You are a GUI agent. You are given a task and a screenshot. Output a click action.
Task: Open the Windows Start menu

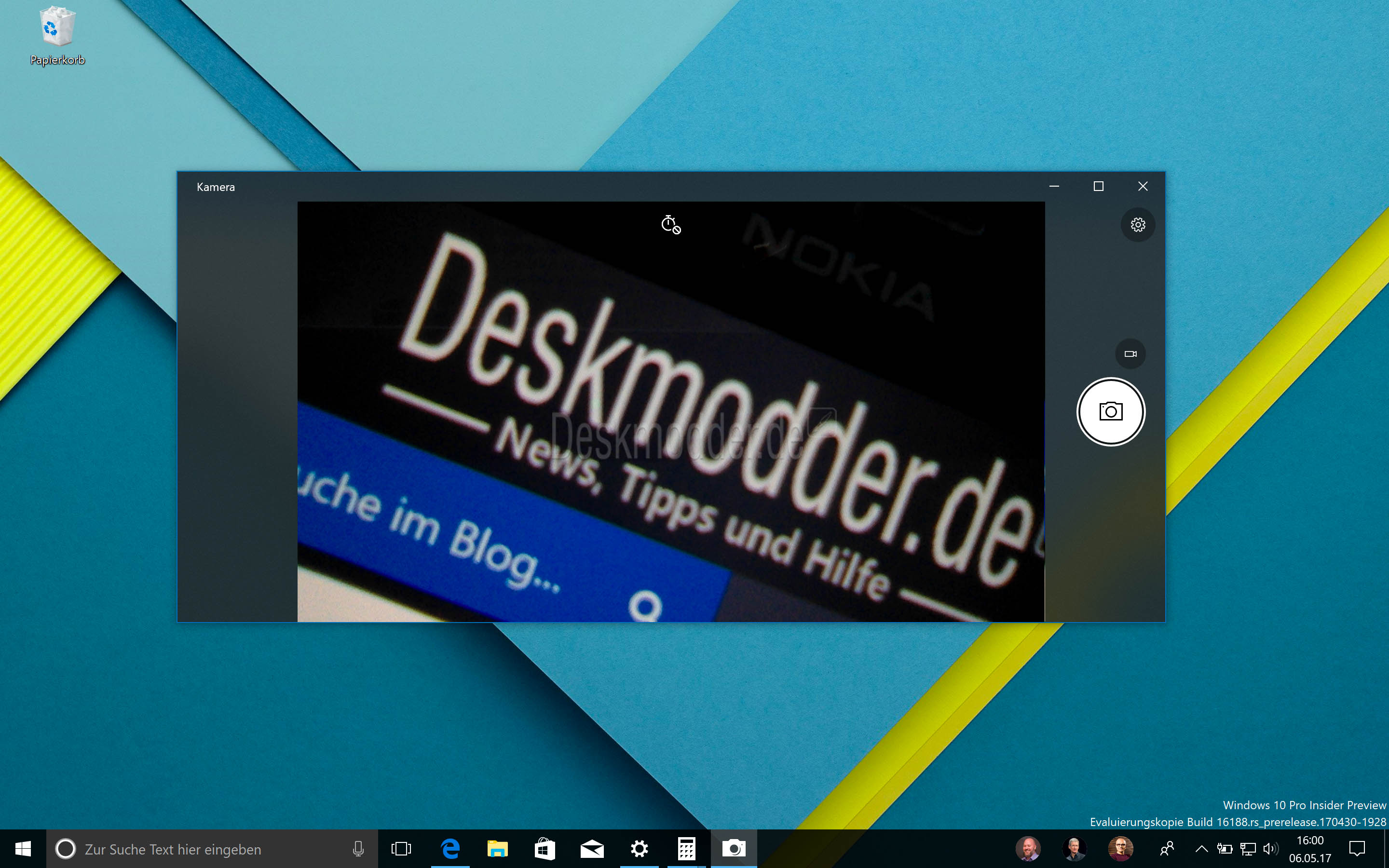click(x=23, y=849)
